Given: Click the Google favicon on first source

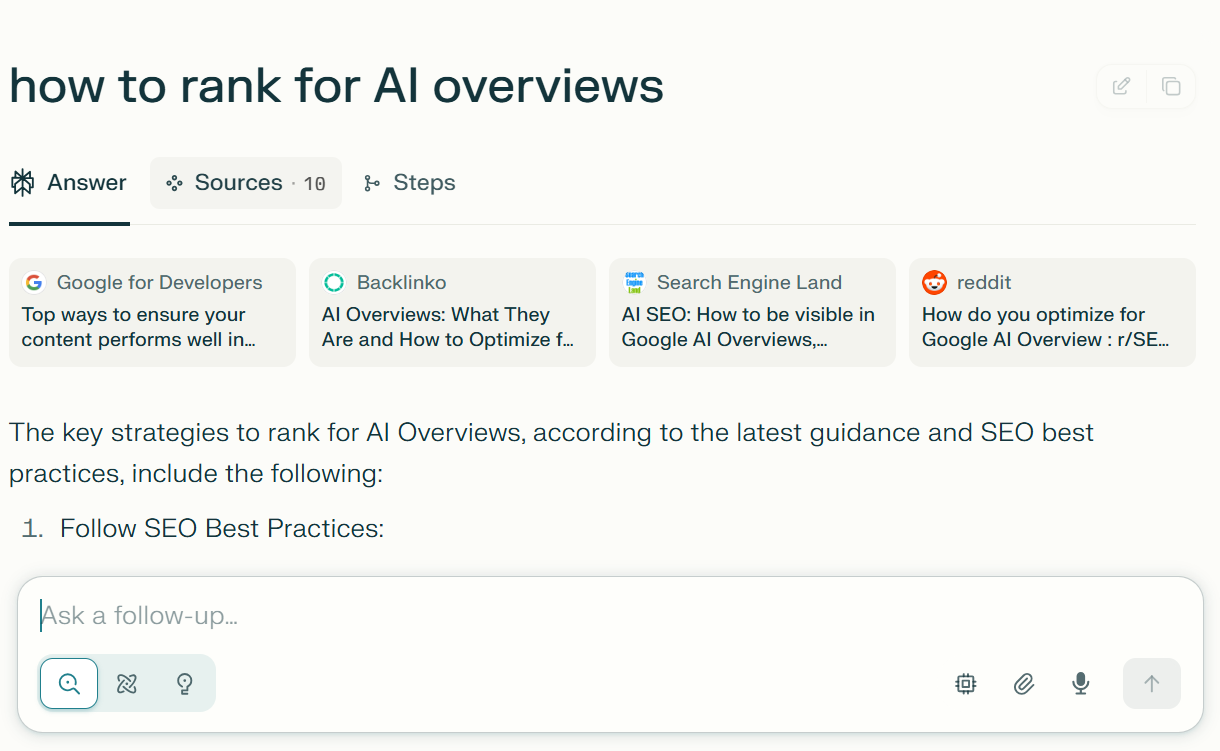Looking at the screenshot, I should tap(34, 283).
